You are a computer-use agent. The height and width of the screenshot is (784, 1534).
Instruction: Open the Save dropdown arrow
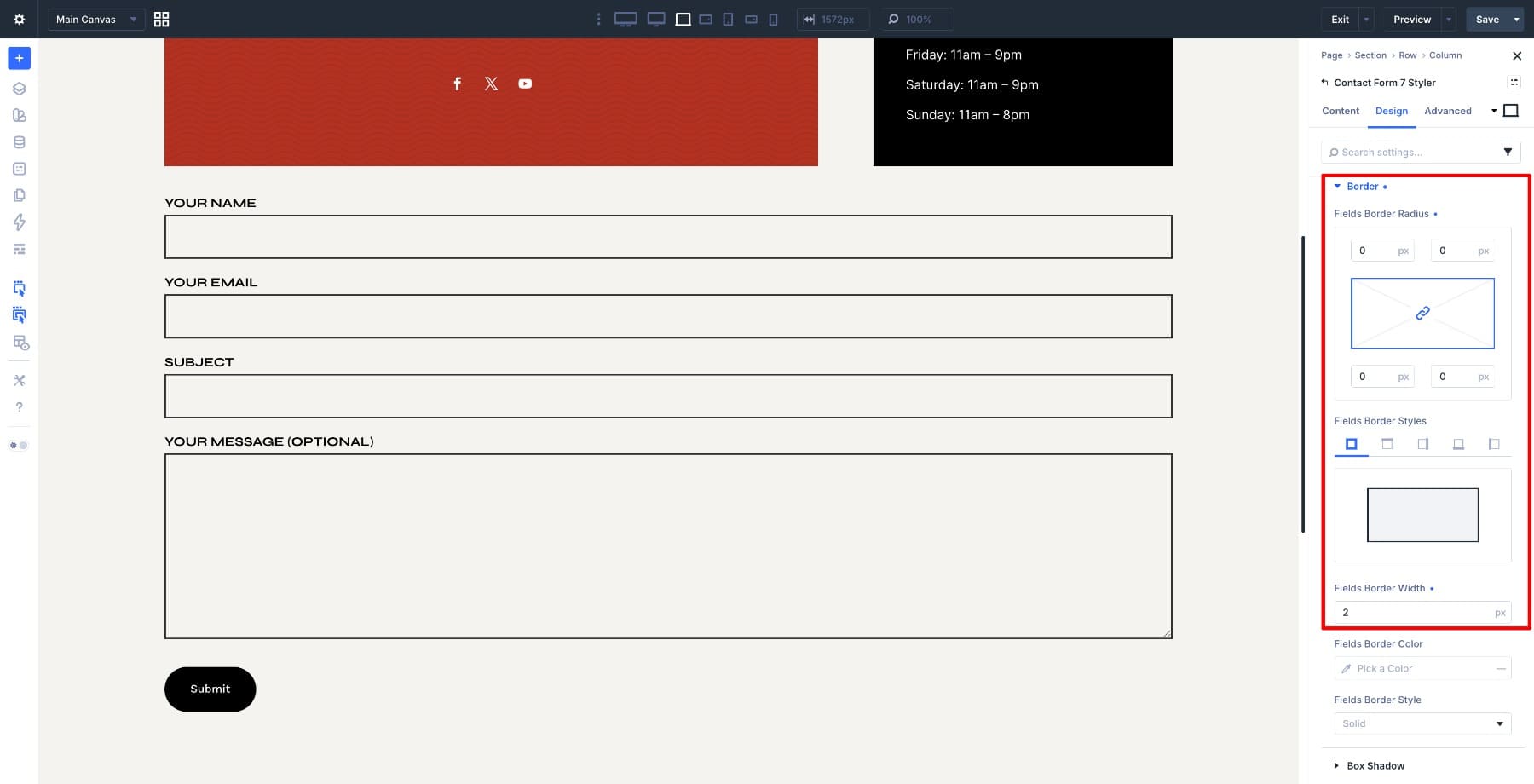(x=1516, y=19)
